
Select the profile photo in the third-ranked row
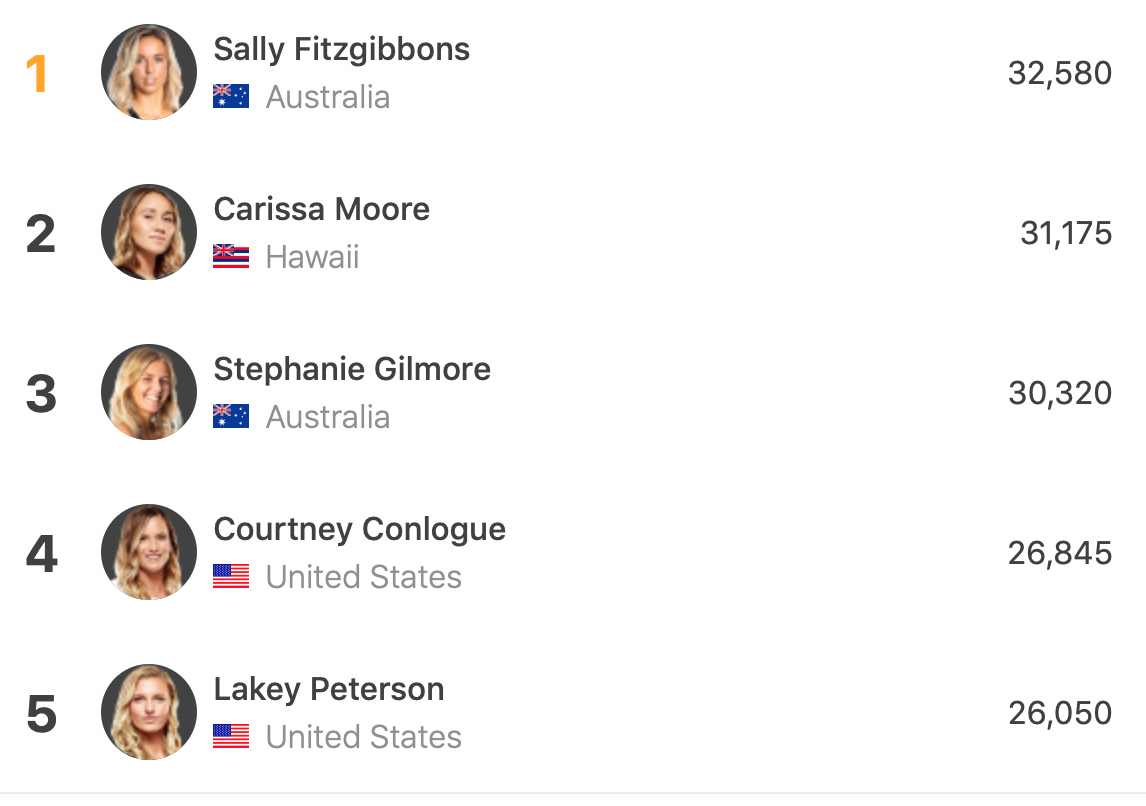149,392
